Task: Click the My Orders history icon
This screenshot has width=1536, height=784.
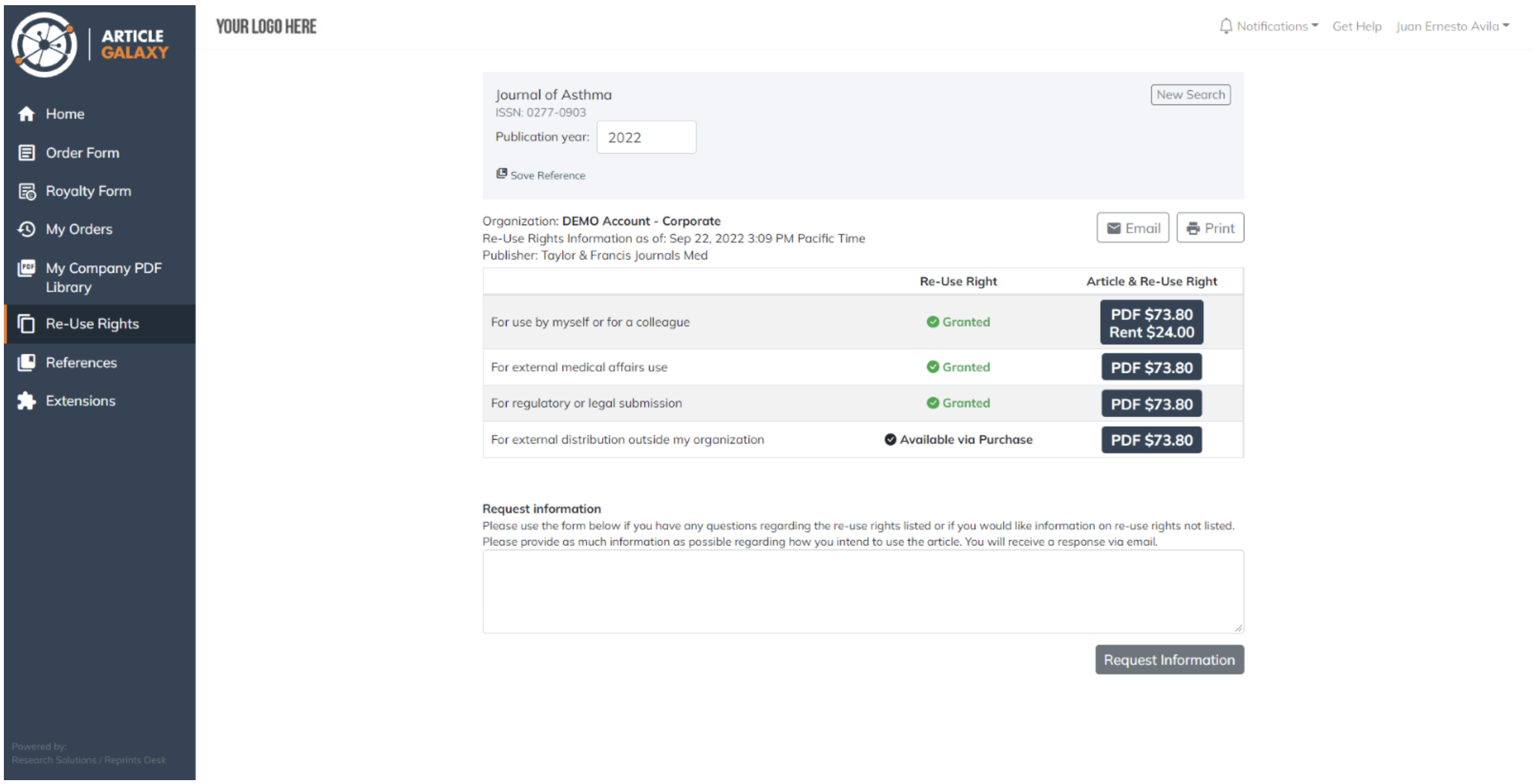Action: tap(26, 229)
